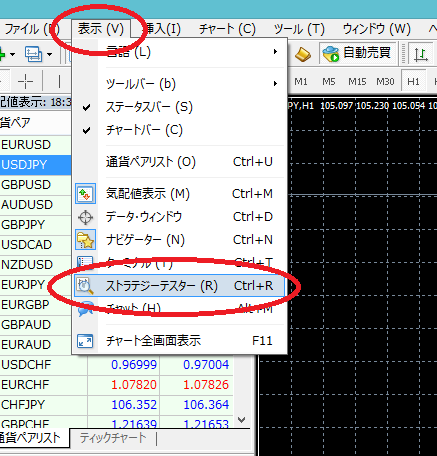This screenshot has width=437, height=456.
Task: Select EURCHF row in market watch
Action: click(x=117, y=385)
